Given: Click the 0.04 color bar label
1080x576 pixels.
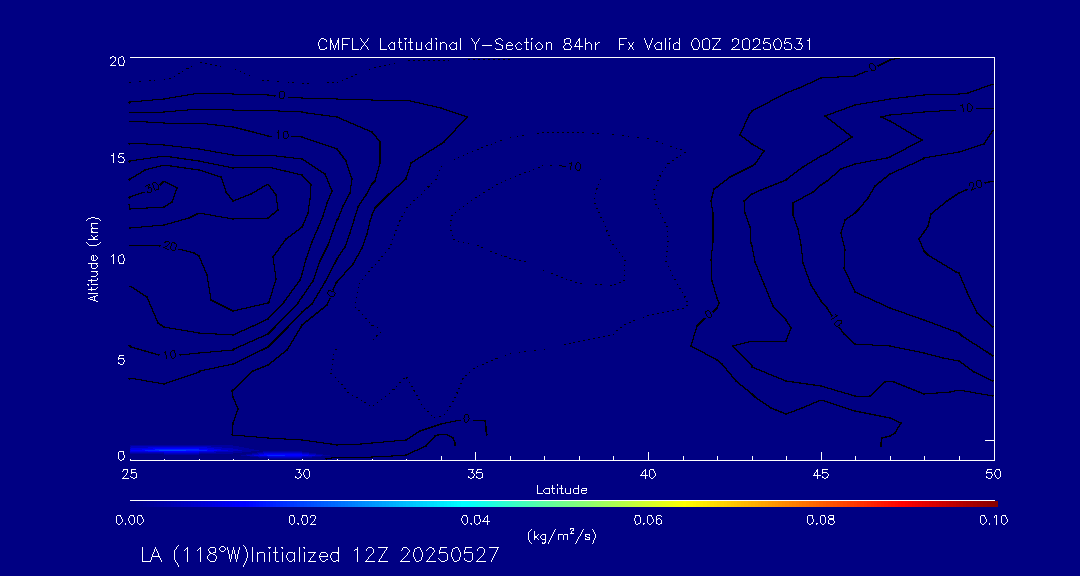Looking at the screenshot, I should [x=475, y=520].
